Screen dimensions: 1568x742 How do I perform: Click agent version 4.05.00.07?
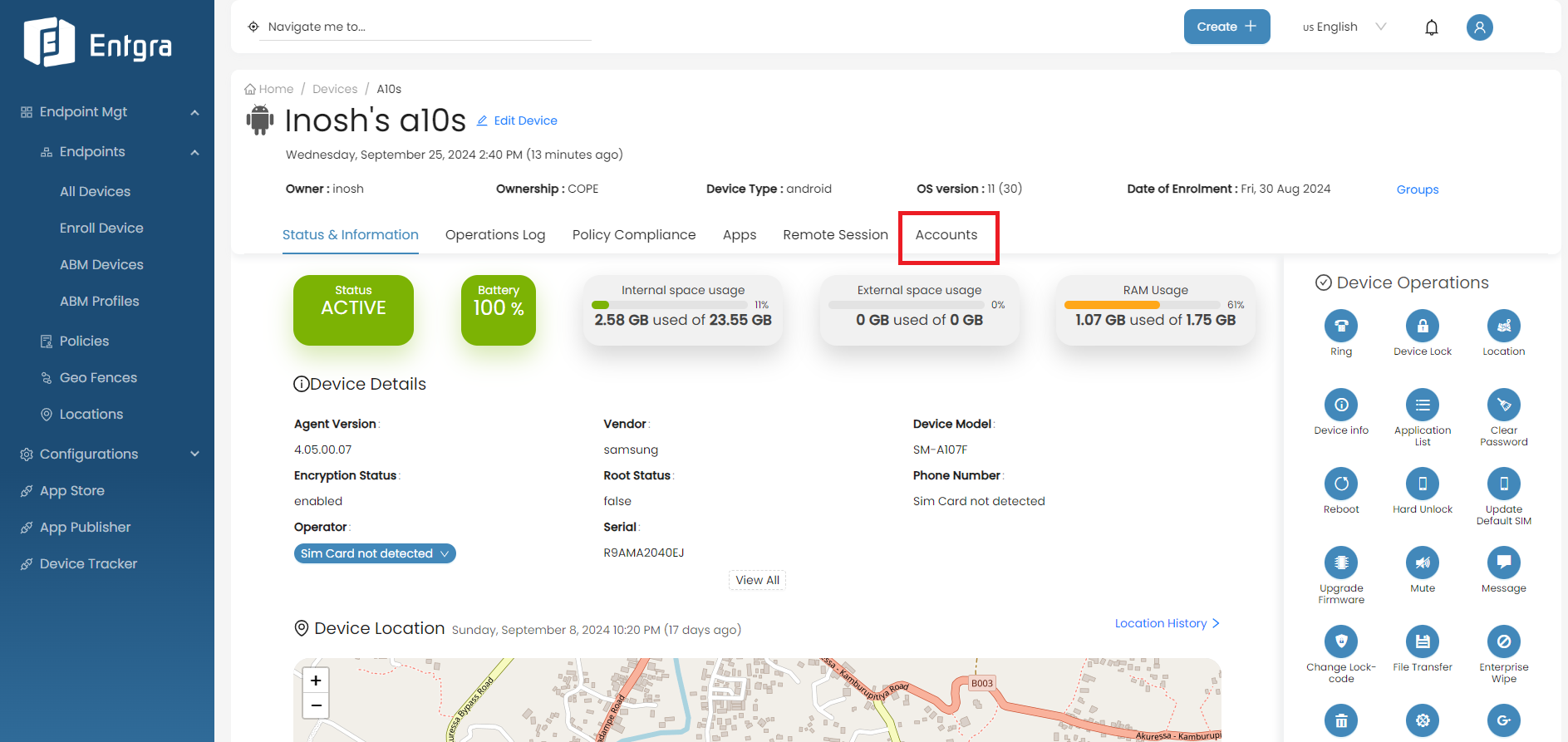point(322,450)
